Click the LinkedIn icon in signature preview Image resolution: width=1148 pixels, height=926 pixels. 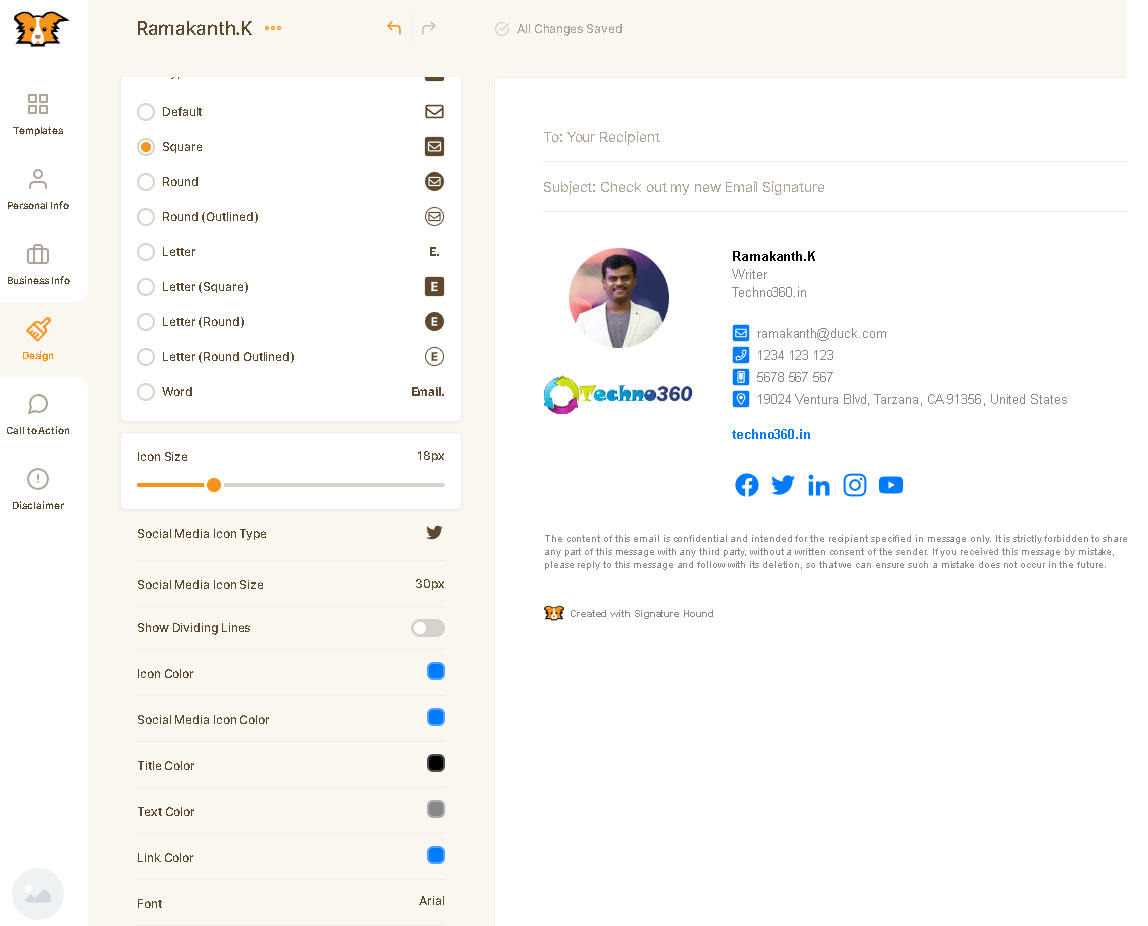[x=819, y=485]
